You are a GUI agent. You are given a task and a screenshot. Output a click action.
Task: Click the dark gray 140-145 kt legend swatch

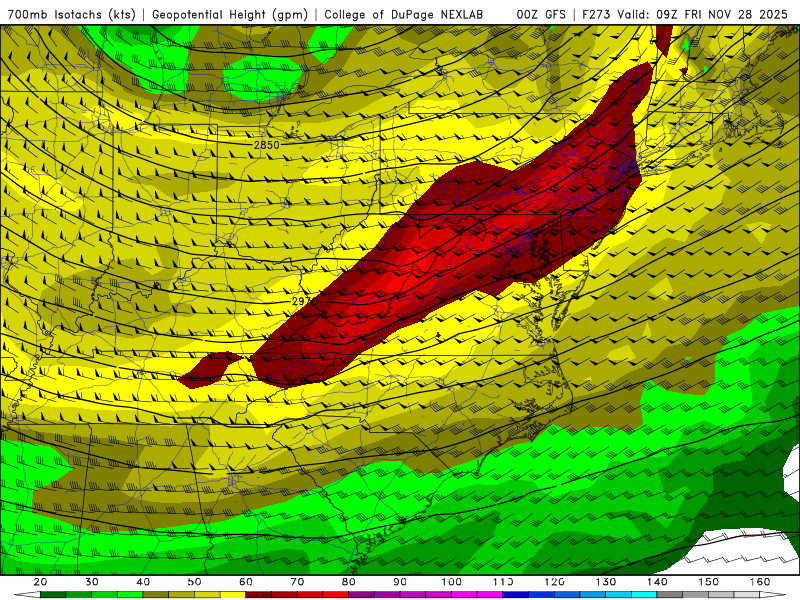[x=669, y=595]
